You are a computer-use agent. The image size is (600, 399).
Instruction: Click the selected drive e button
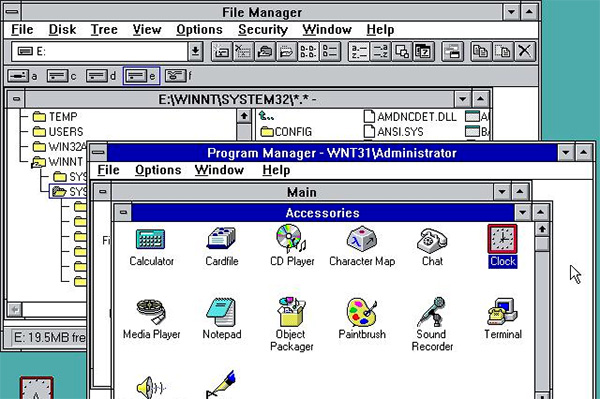[141, 76]
